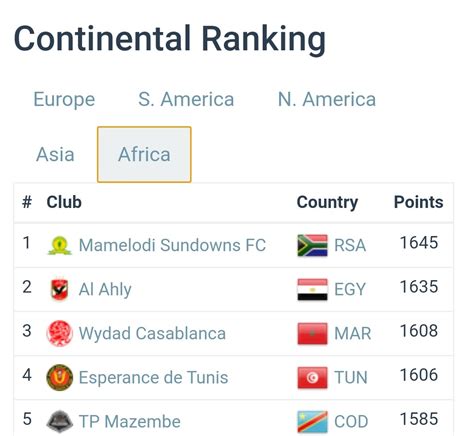474x436 pixels.
Task: Click the Points column header
Action: 419,202
